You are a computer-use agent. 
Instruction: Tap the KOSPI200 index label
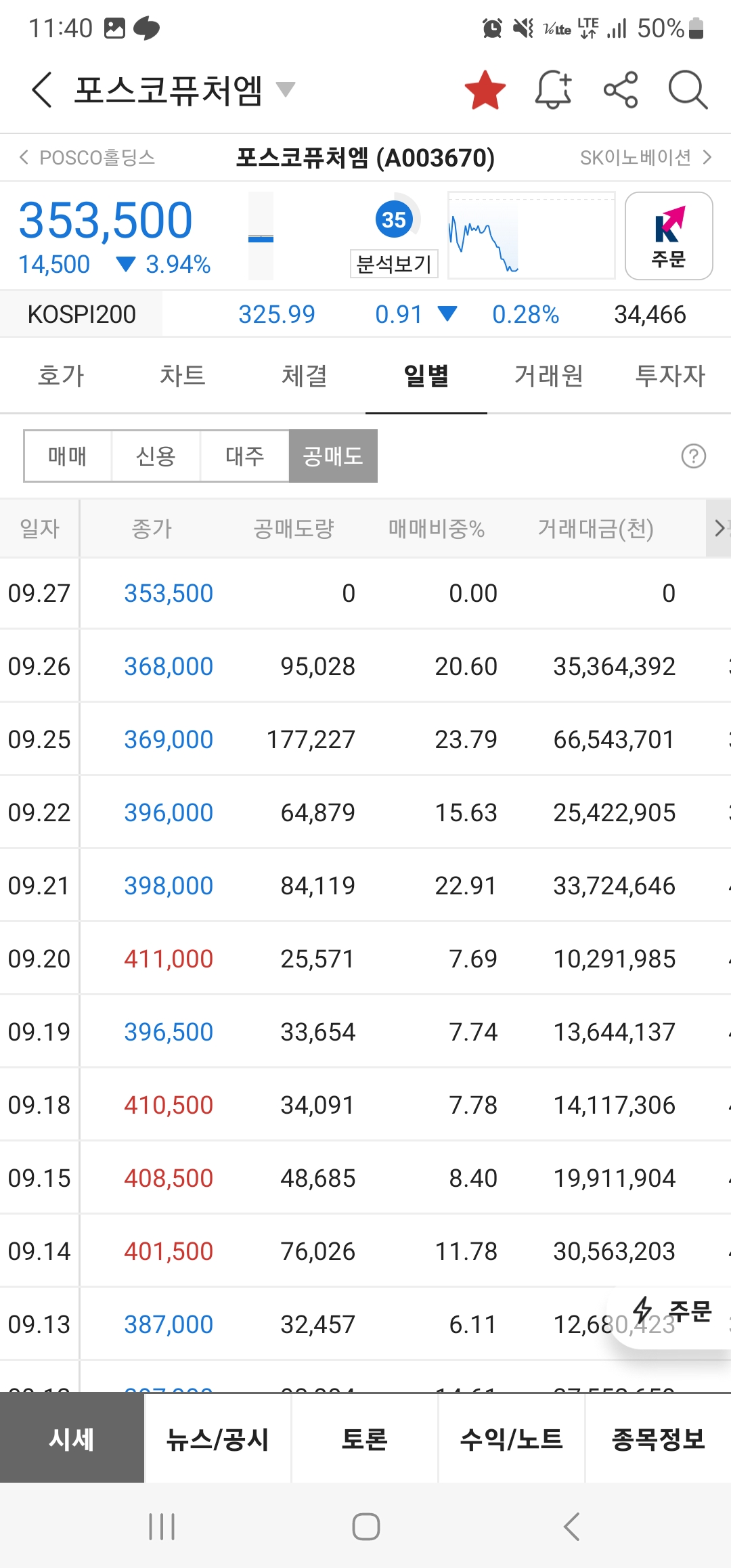pyautogui.click(x=81, y=314)
